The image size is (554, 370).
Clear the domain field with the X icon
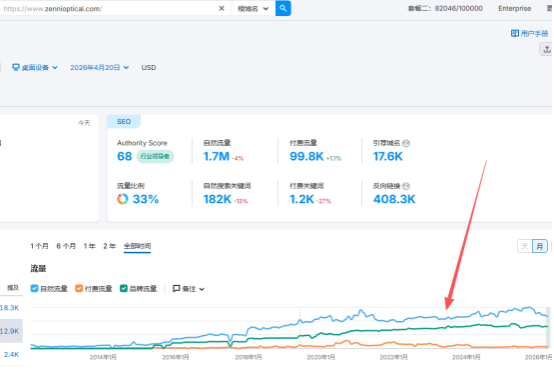point(222,8)
